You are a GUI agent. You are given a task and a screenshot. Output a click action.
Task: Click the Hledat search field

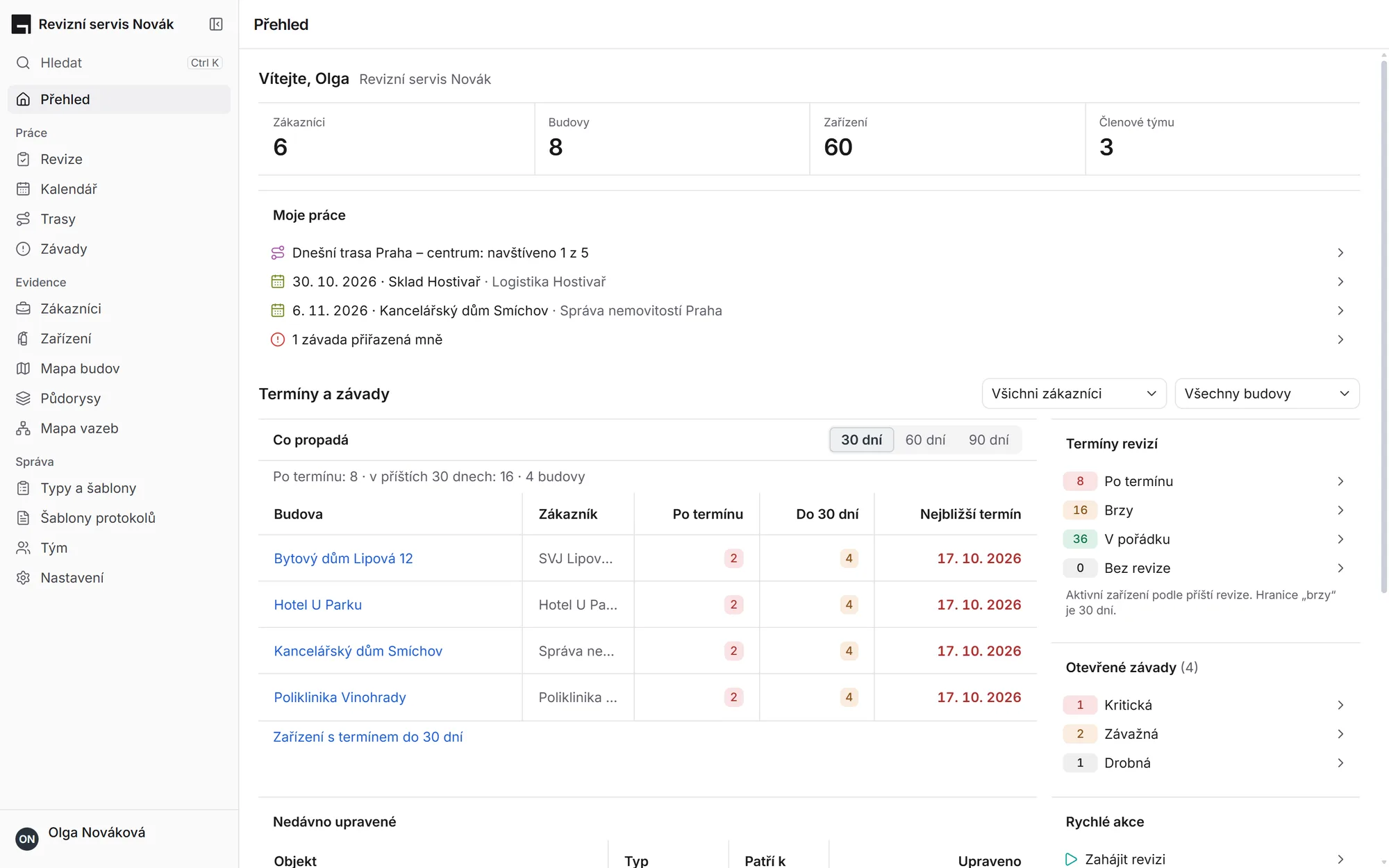(119, 62)
